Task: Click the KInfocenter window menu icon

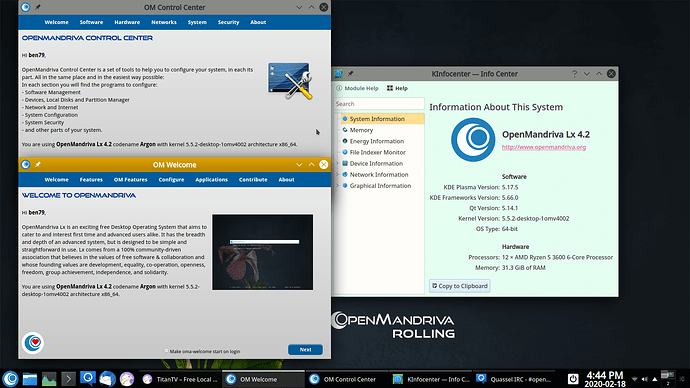Action: coord(338,73)
